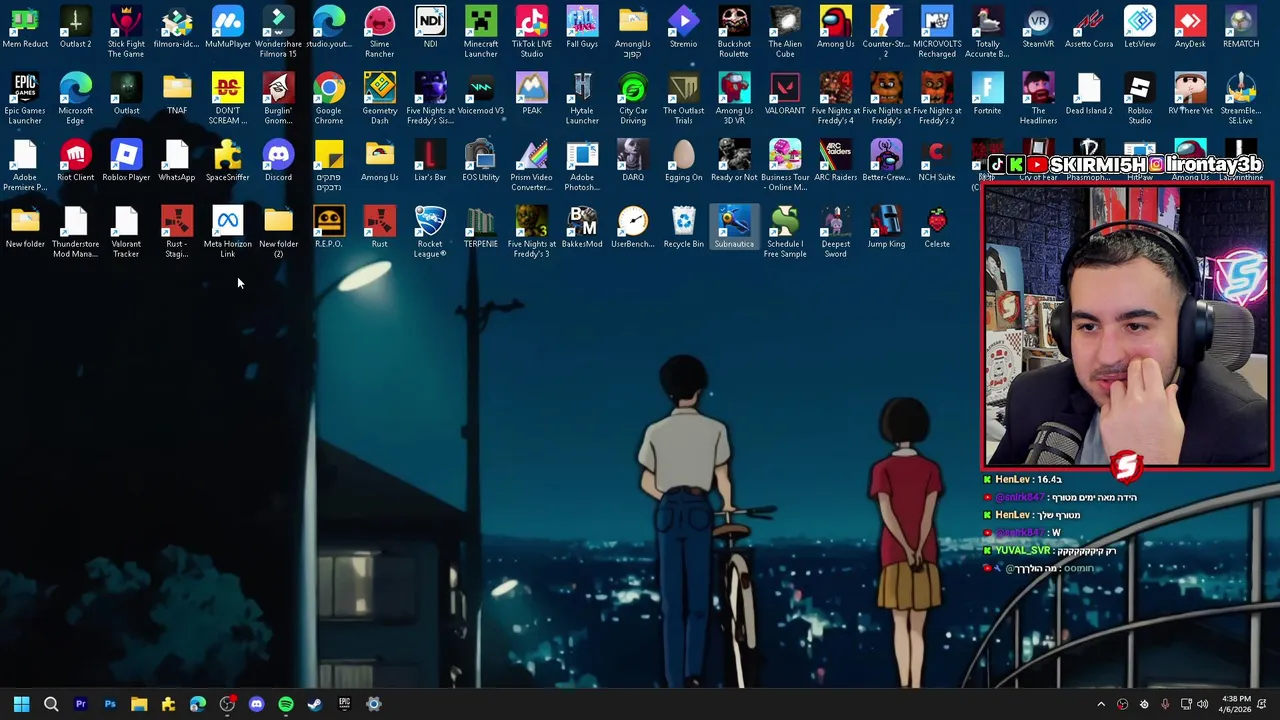Viewport: 1280px width, 720px height.
Task: Select the Celeste strawberry icon
Action: (937, 228)
